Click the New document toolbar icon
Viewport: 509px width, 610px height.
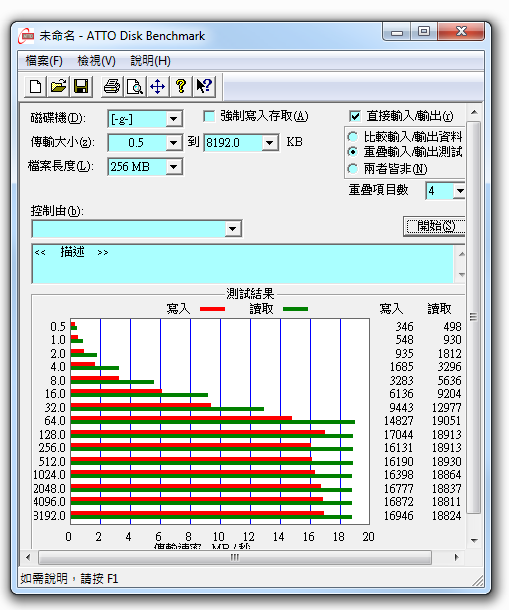35,86
